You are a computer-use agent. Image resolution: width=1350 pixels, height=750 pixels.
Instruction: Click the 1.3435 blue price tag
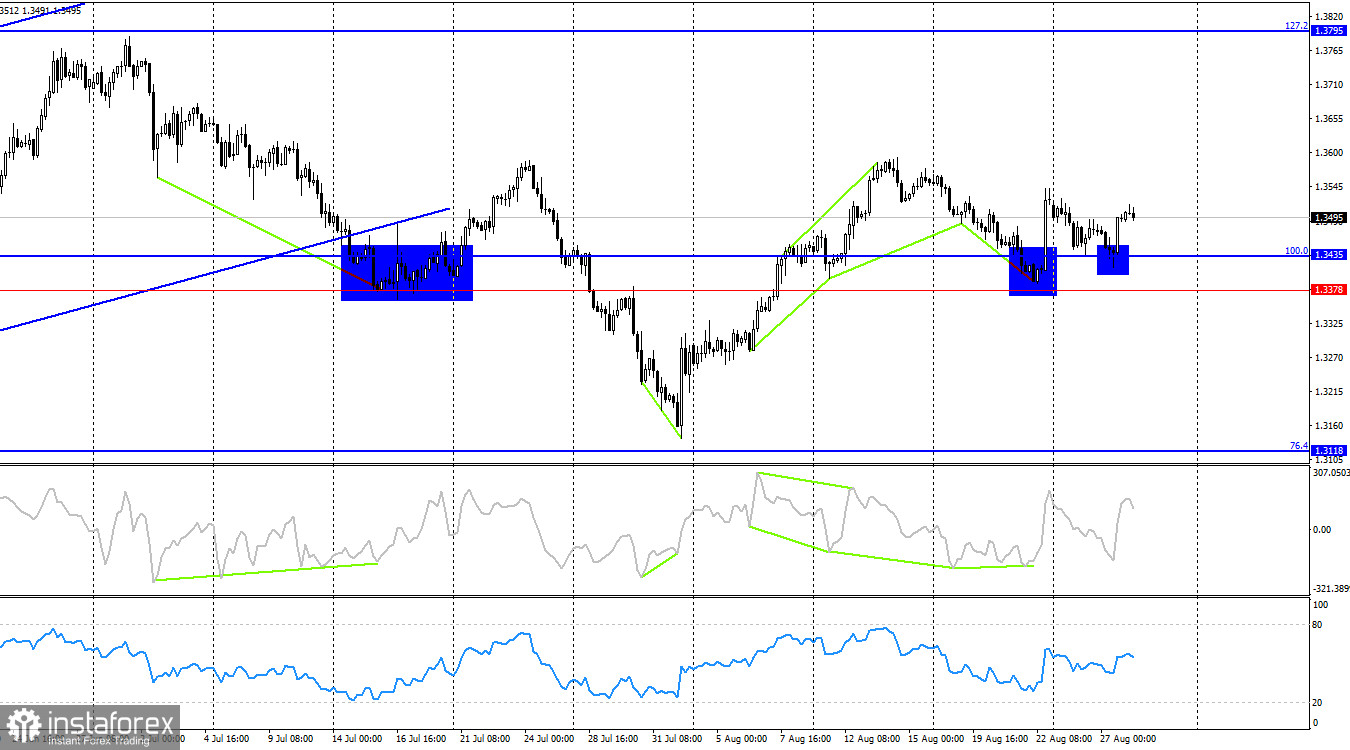click(x=1329, y=256)
